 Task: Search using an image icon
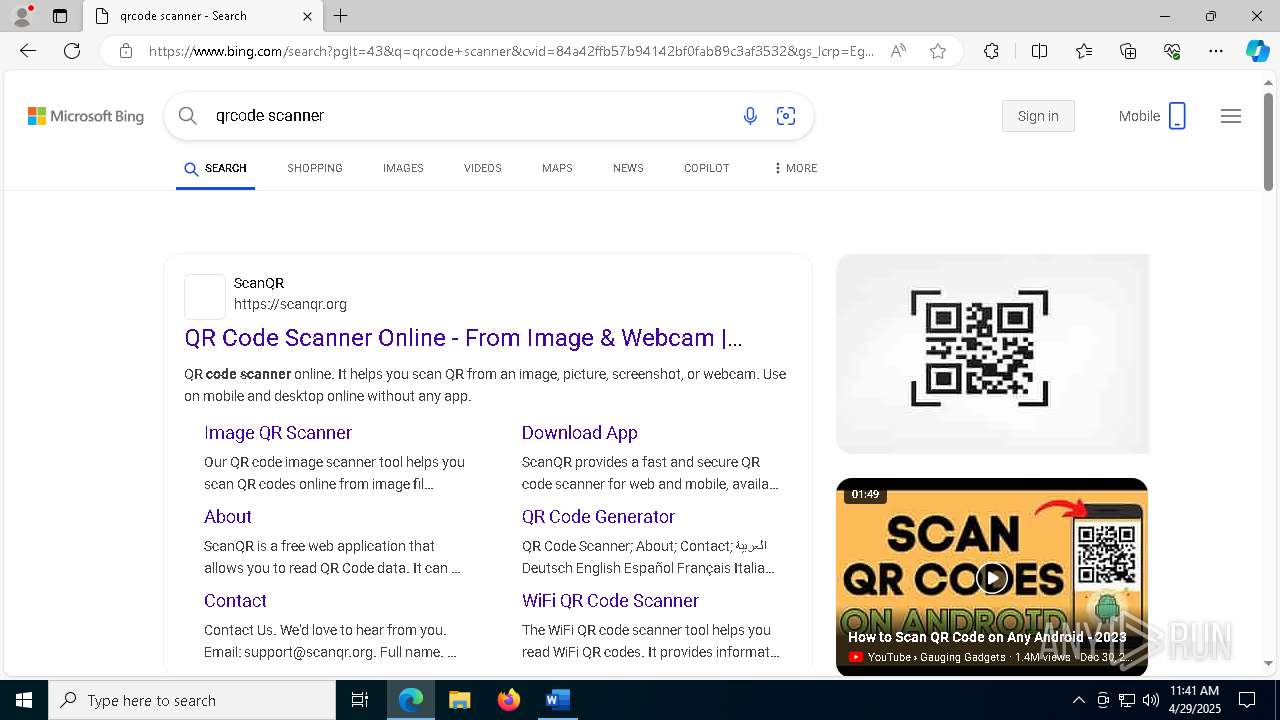pyautogui.click(x=786, y=116)
